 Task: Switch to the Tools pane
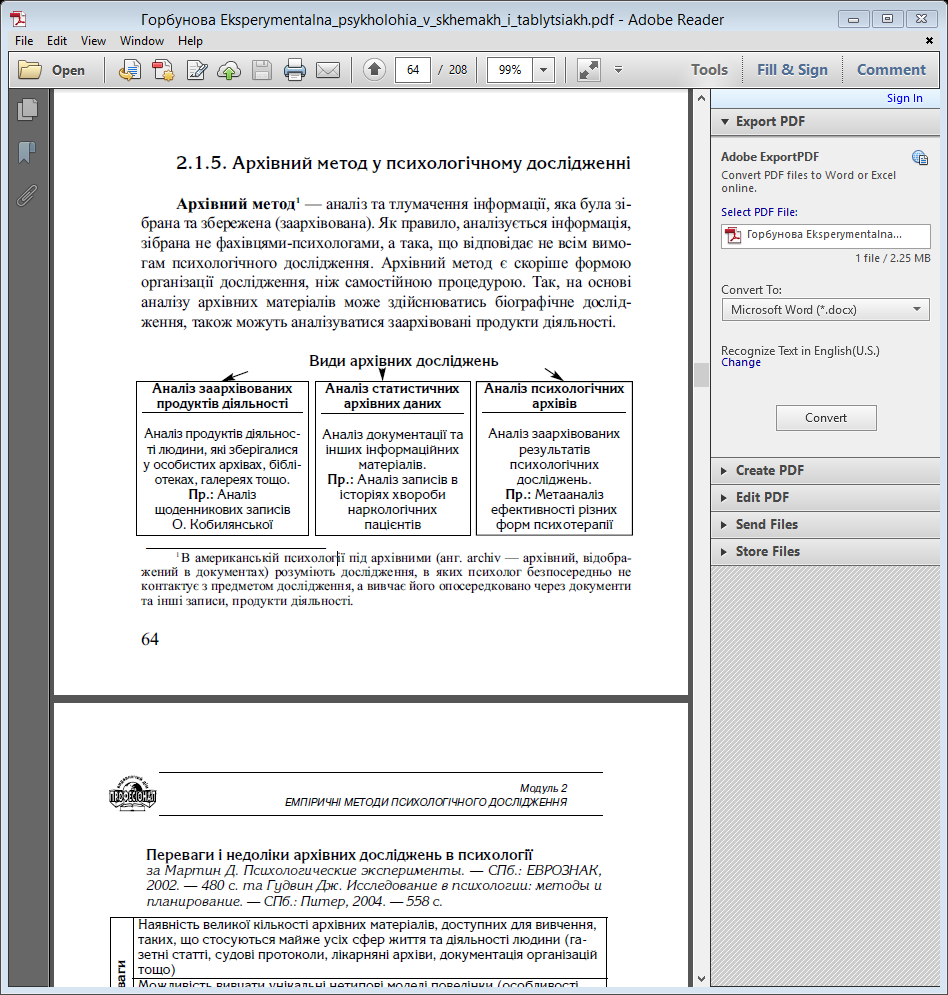[709, 70]
